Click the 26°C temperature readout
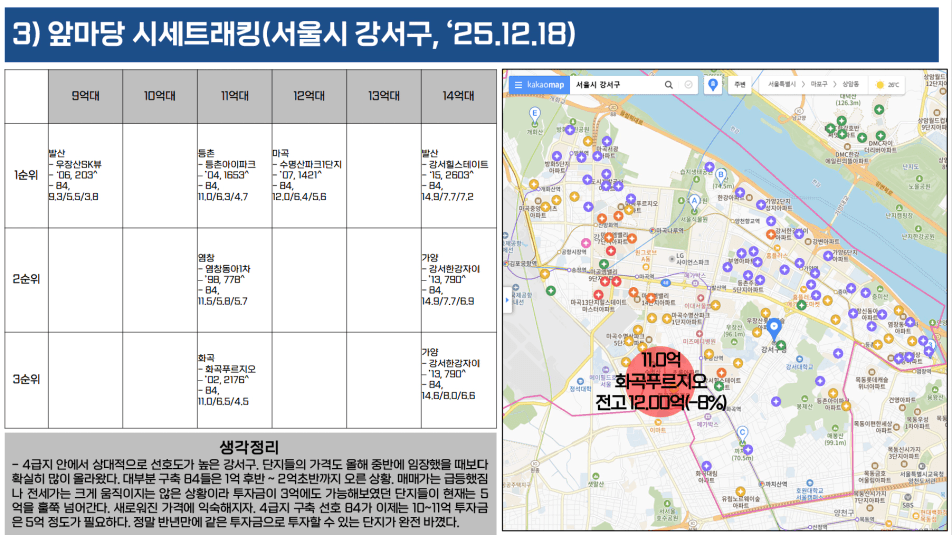This screenshot has width=952, height=535. coord(893,85)
